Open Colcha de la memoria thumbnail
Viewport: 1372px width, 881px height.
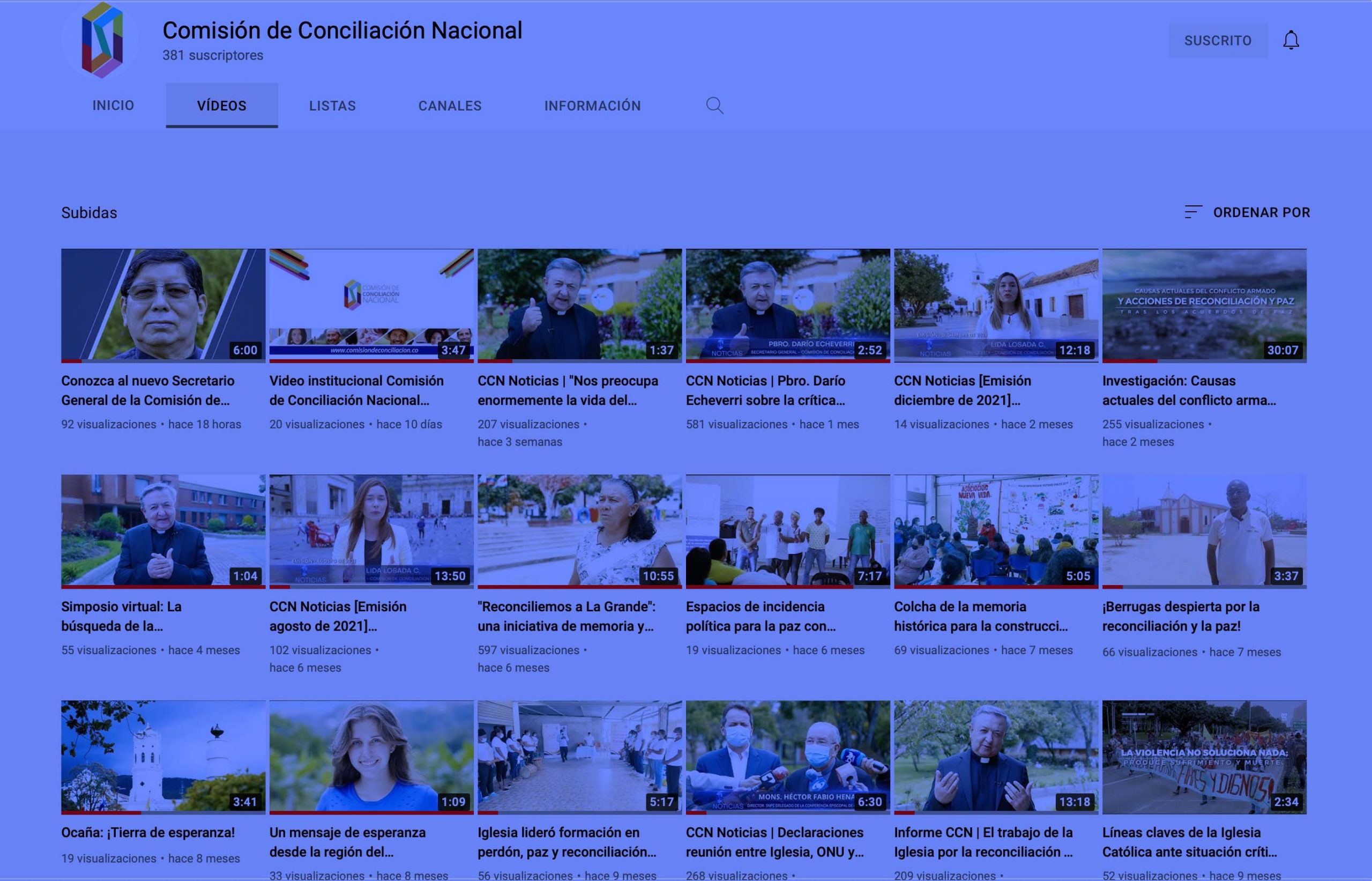(996, 531)
